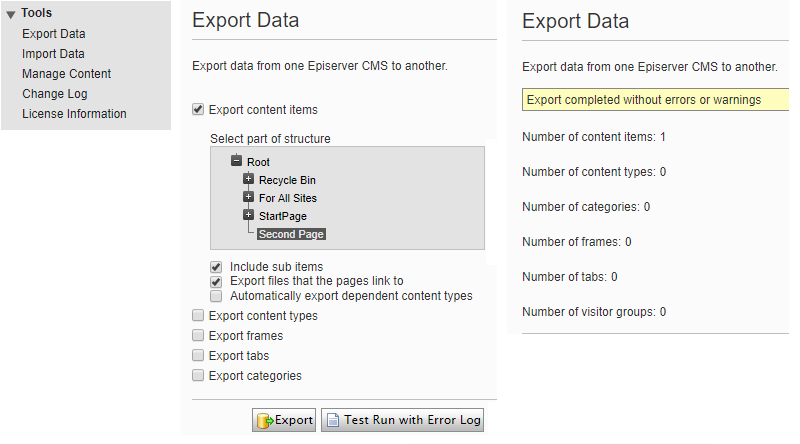This screenshot has width=800, height=444.
Task: Click 'Number of visitor groups: 0' text
Action: (594, 312)
